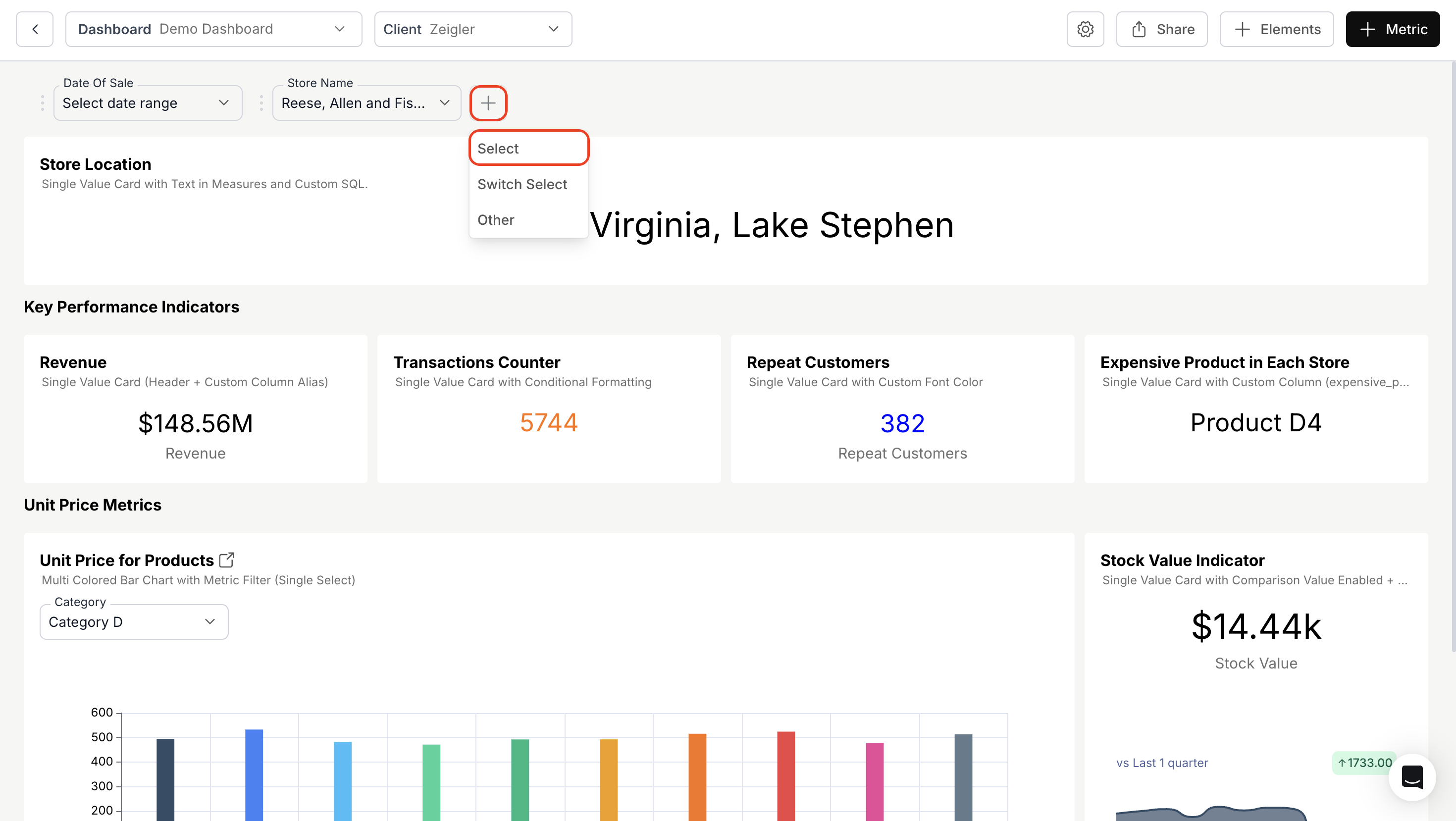Click the back arrow button

[x=35, y=29]
